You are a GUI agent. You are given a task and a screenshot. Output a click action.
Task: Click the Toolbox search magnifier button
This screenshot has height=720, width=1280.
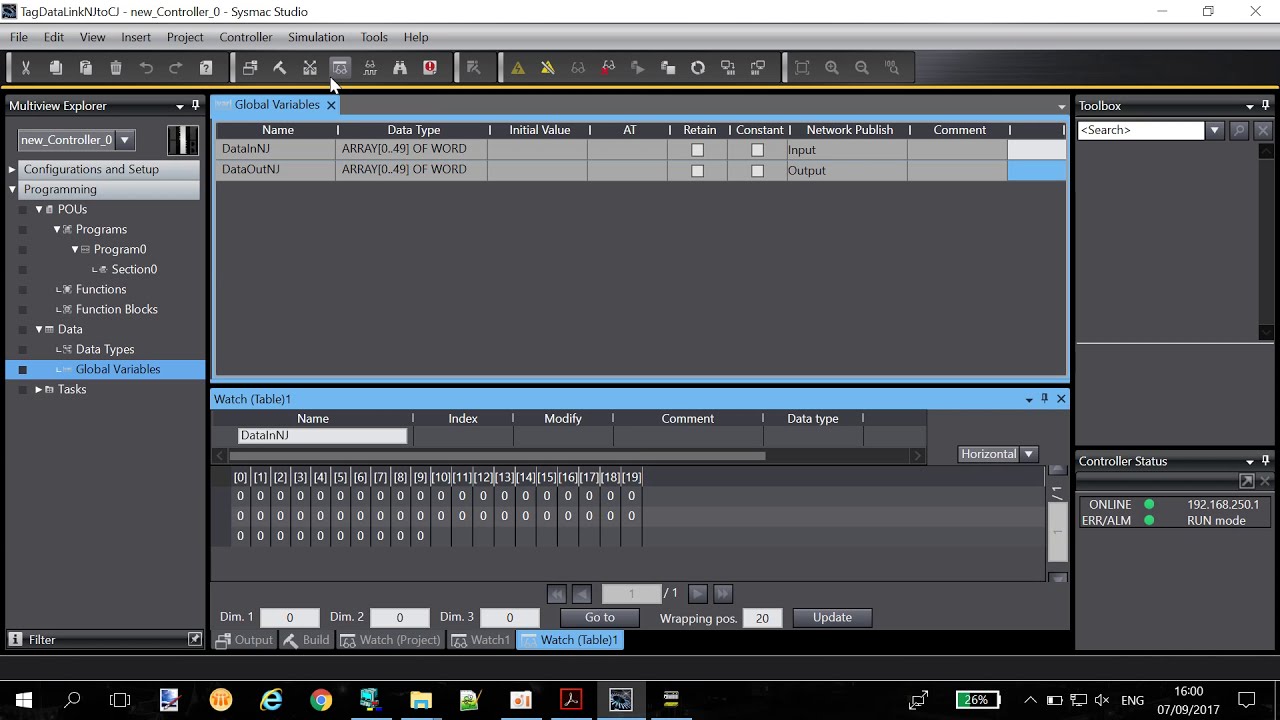coord(1239,130)
